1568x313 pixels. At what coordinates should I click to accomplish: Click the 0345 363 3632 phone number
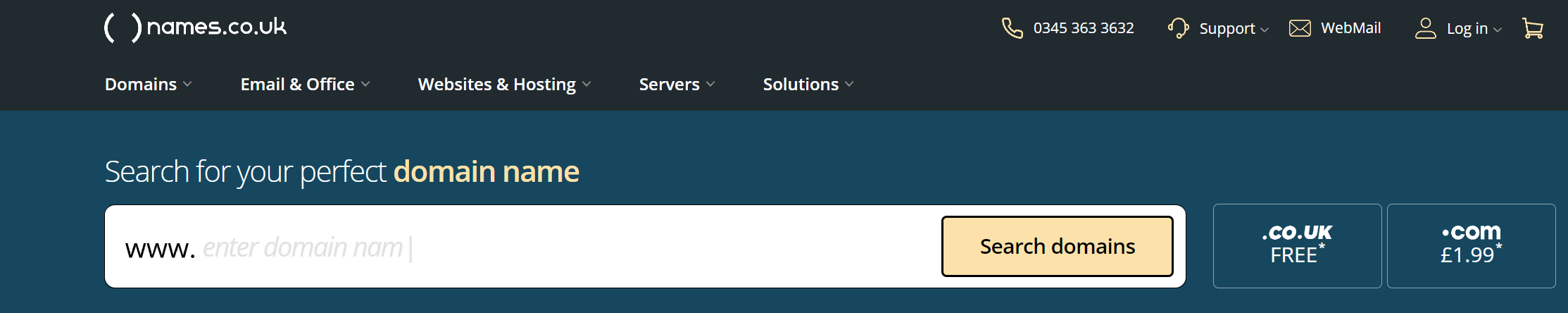coord(1084,28)
